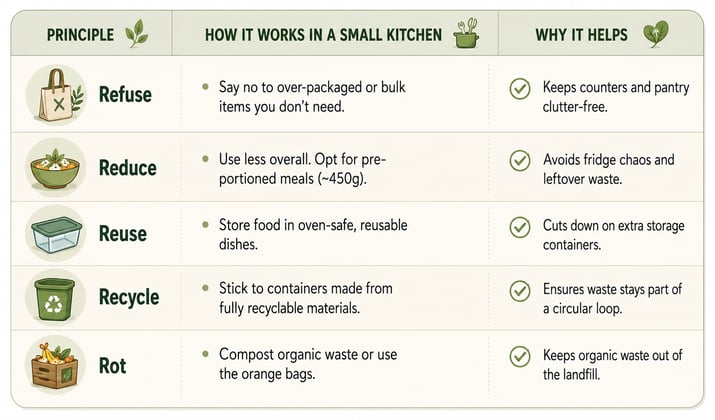The image size is (715, 420).
Task: Click checkmark beside landfill benefit
Action: (520, 357)
